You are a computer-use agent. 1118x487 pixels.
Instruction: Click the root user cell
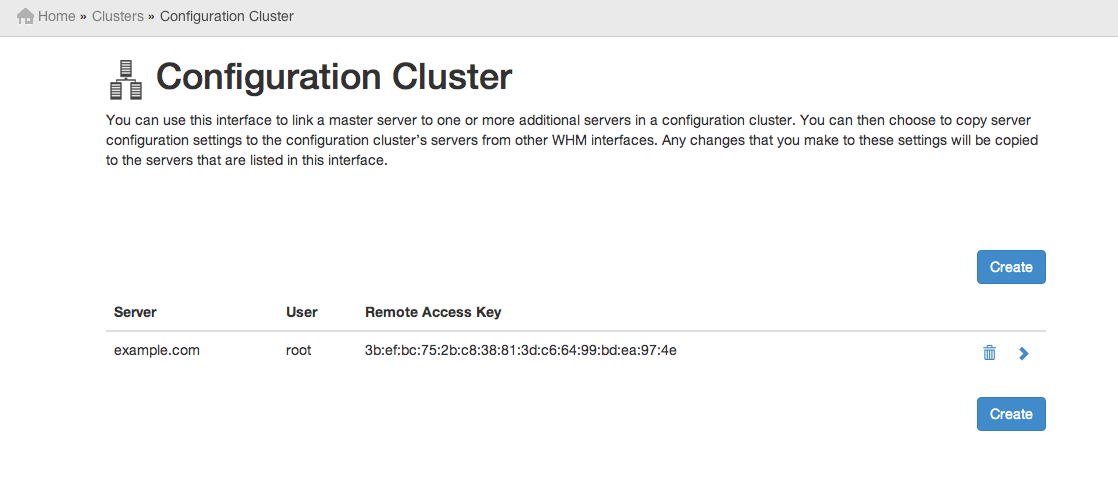pyautogui.click(x=299, y=350)
